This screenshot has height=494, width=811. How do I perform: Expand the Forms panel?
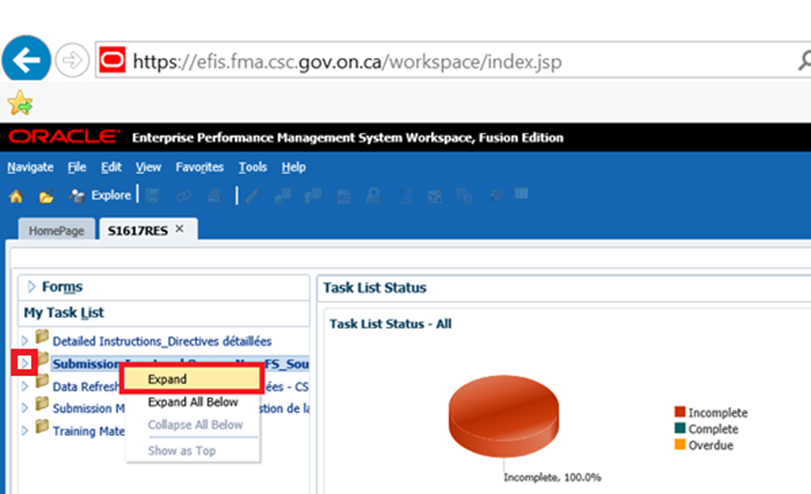pyautogui.click(x=32, y=287)
